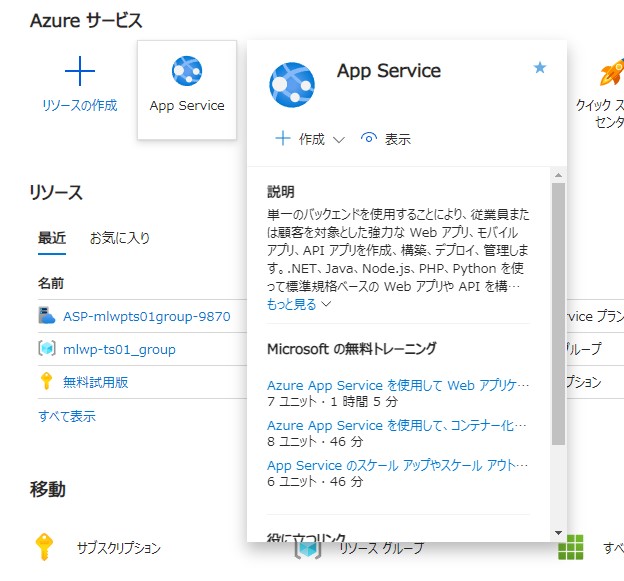Switch to the 最近 tab
This screenshot has height=581, width=624.
52,238
